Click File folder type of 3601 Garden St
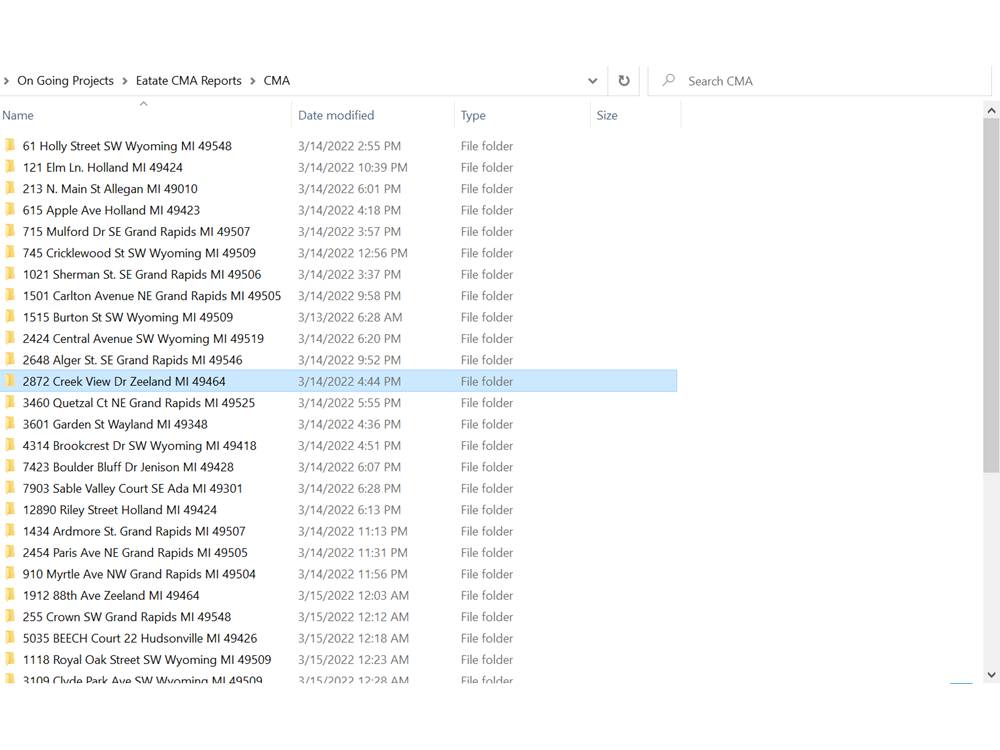The width and height of the screenshot is (1000, 750). pyautogui.click(x=487, y=424)
